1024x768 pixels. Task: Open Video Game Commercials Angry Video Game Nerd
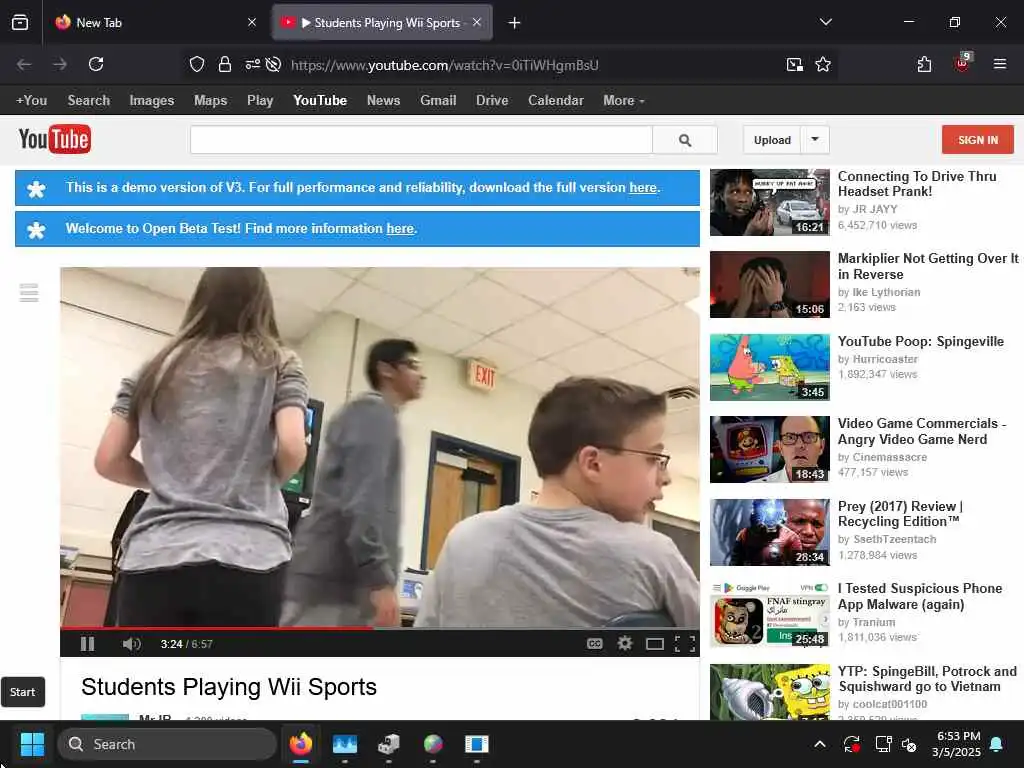[x=921, y=431]
